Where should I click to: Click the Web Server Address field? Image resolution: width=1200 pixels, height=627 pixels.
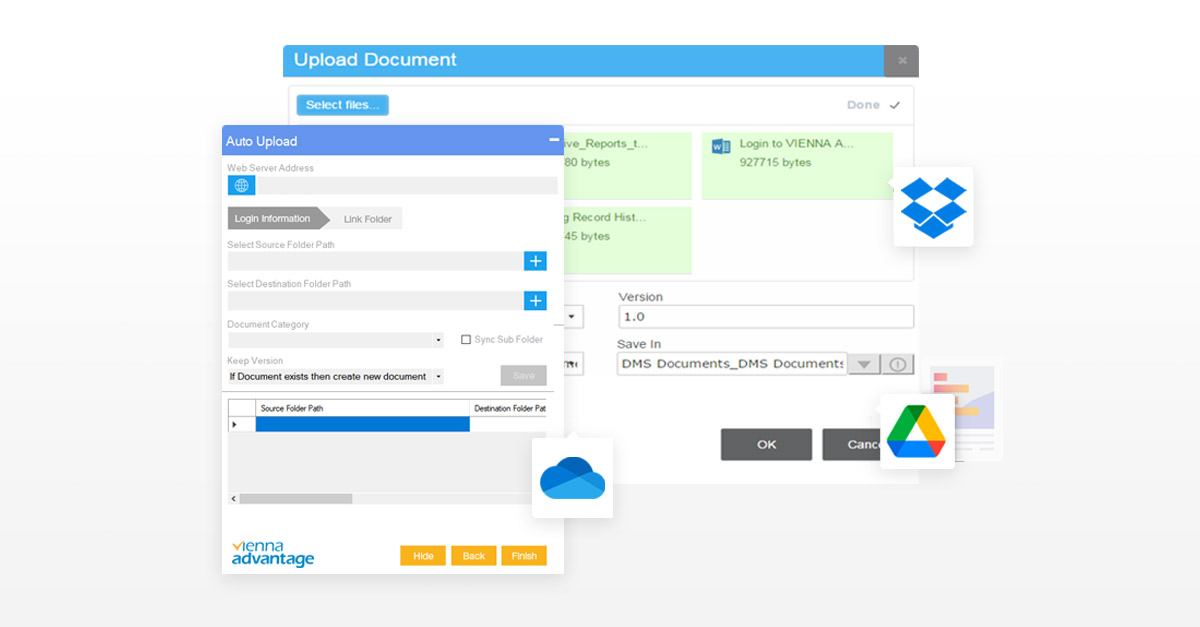click(x=407, y=185)
